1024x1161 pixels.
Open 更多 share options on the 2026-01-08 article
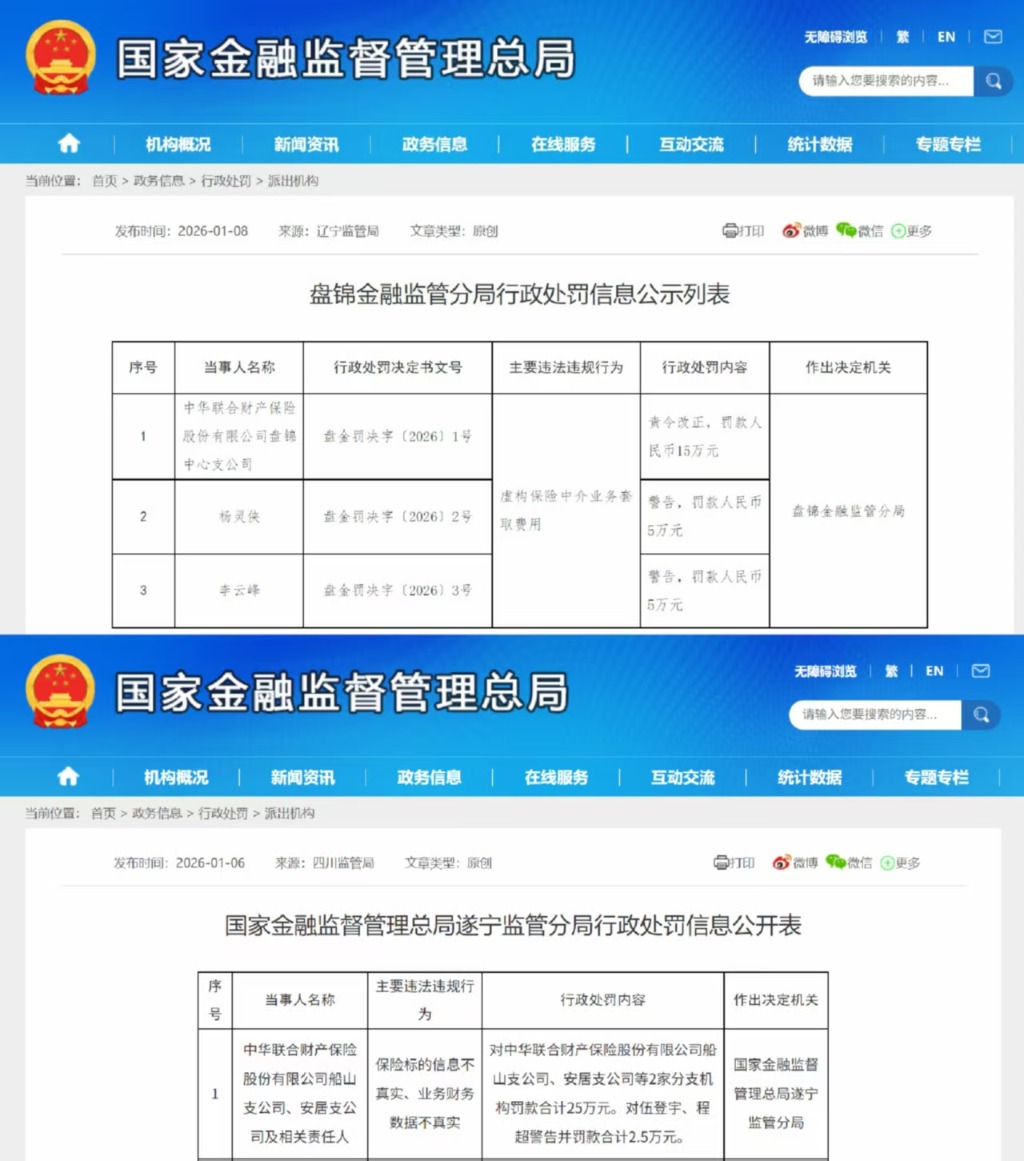click(x=911, y=231)
